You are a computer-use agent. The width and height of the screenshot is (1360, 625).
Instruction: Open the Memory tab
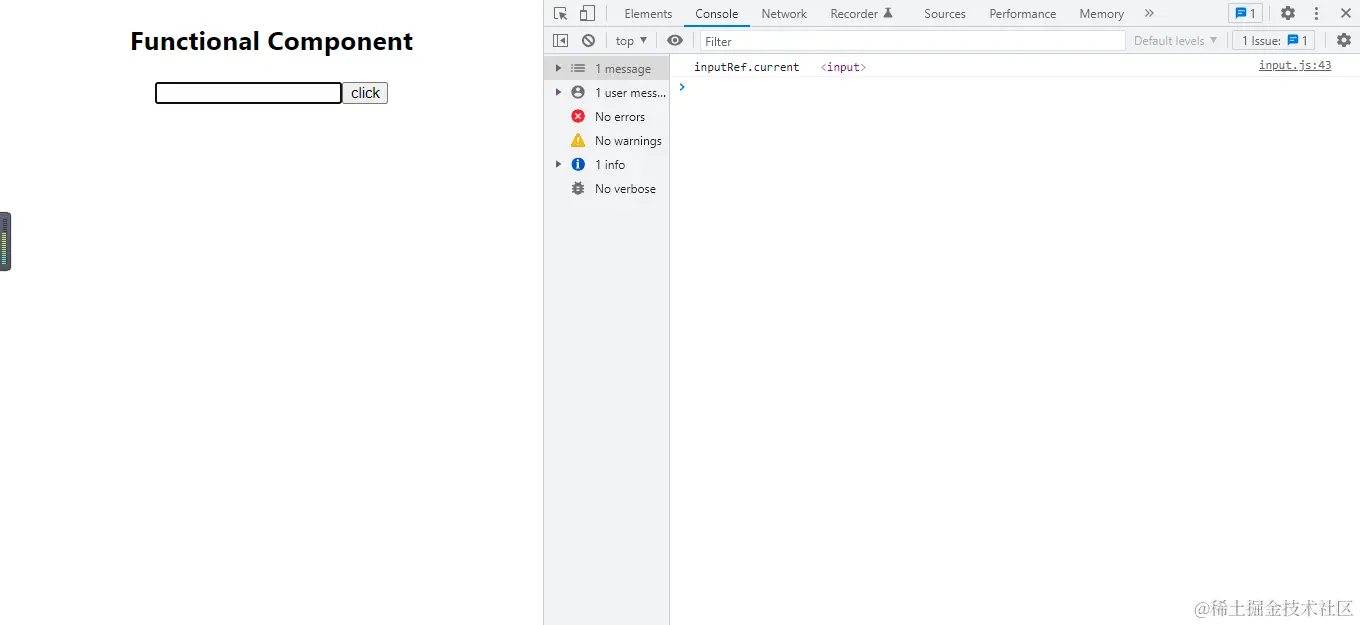pos(1101,13)
